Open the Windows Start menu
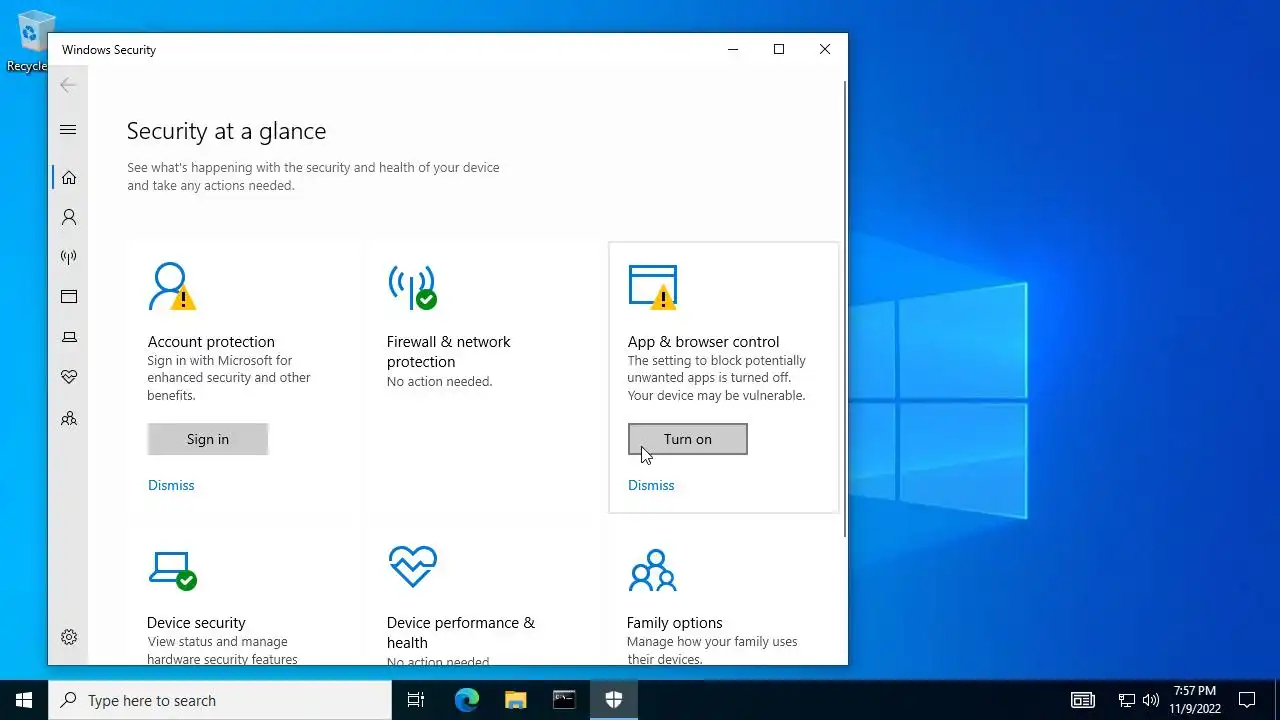This screenshot has width=1280, height=720. (x=24, y=700)
